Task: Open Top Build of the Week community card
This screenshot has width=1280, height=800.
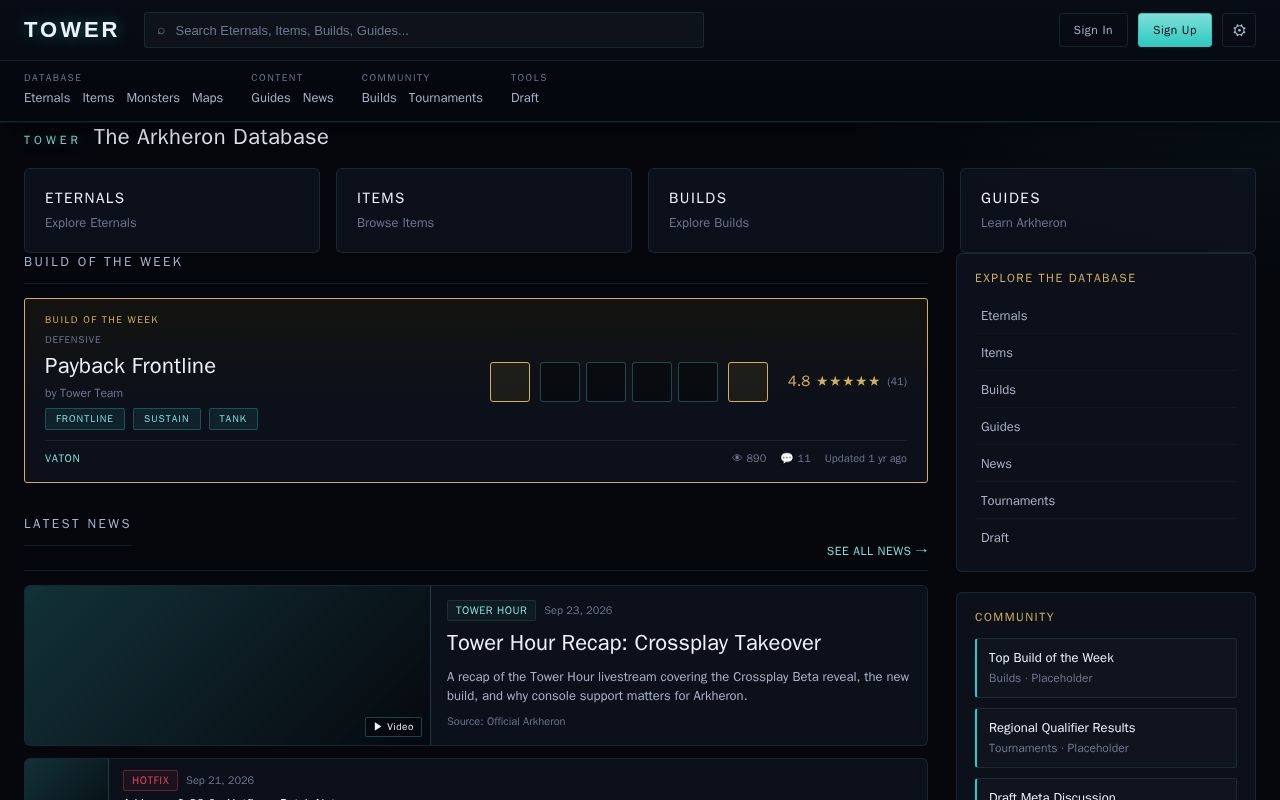Action: tap(1106, 668)
